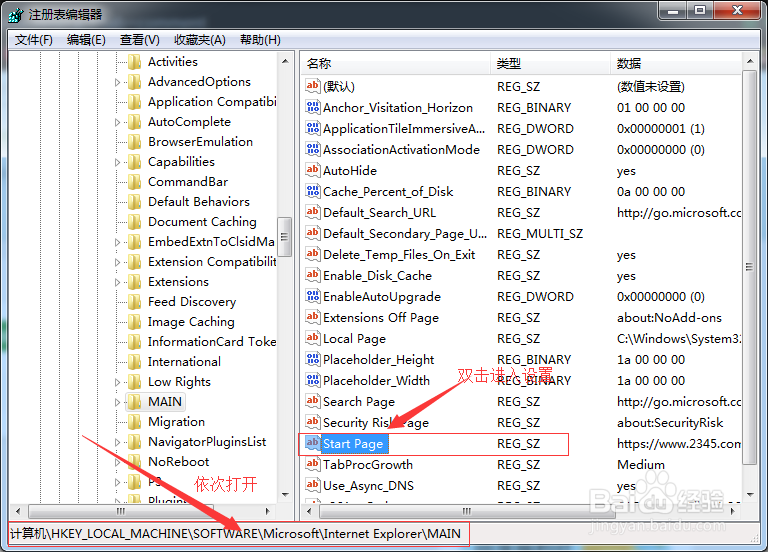Click the Feed Discovery folder icon
Screen dimensions: 768x552
click(134, 302)
